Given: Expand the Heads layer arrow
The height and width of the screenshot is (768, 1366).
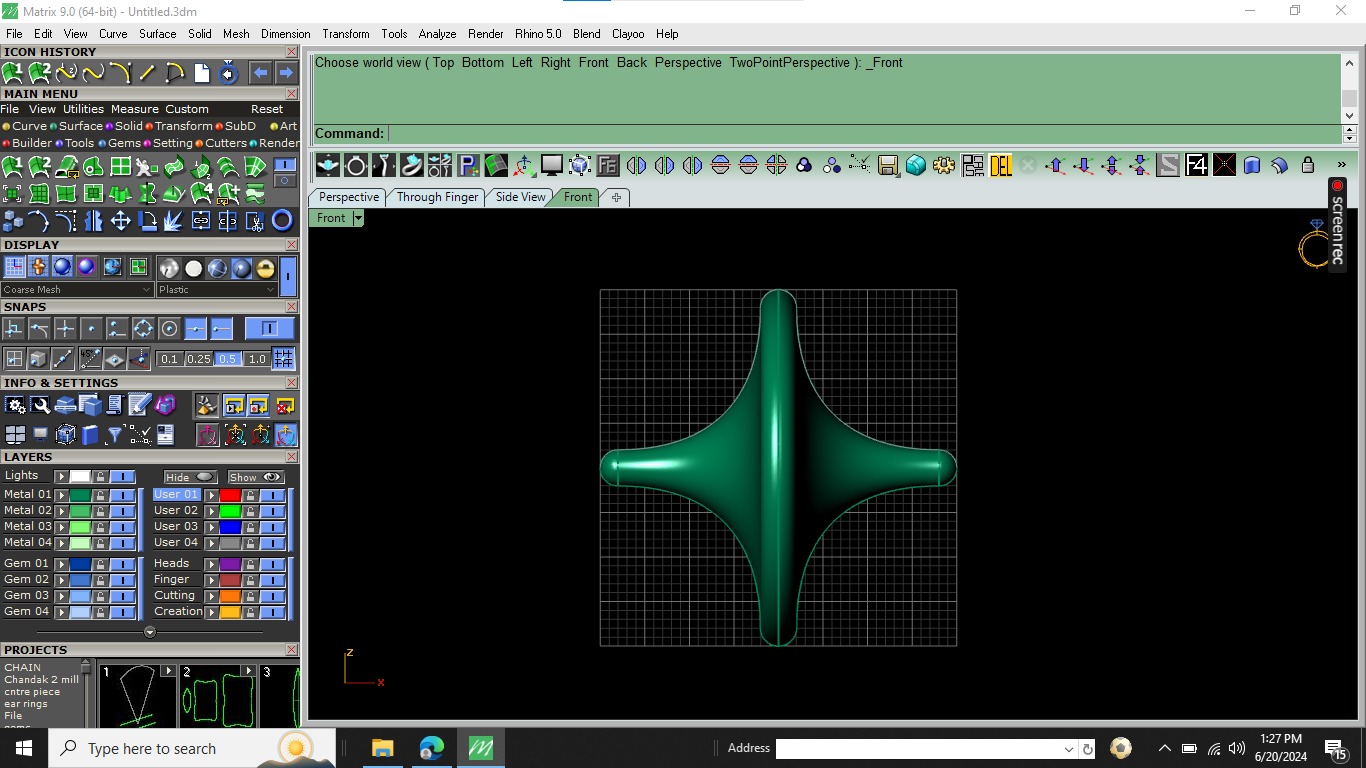Looking at the screenshot, I should [x=211, y=564].
